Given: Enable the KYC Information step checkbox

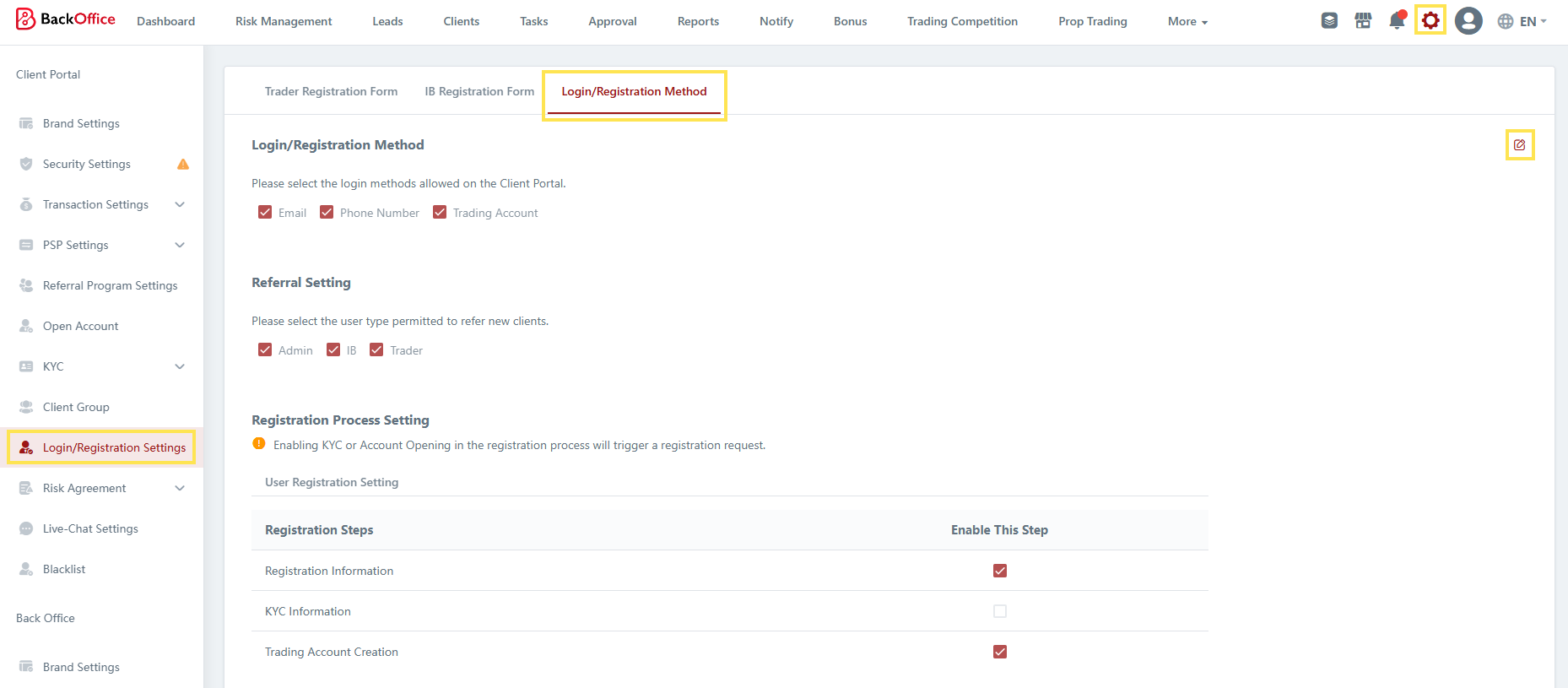Looking at the screenshot, I should pos(1000,611).
